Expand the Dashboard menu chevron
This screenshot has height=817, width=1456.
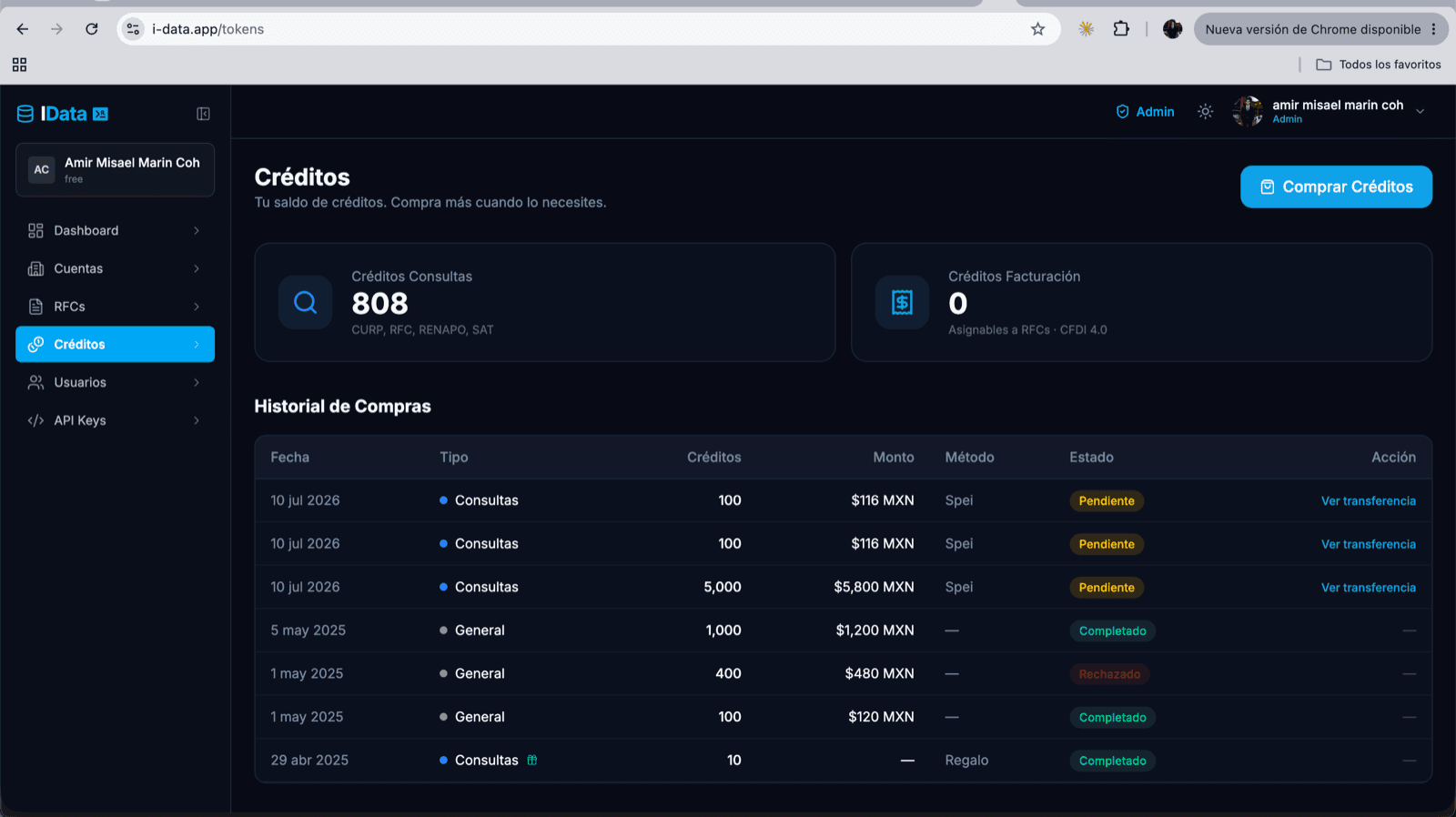[197, 230]
